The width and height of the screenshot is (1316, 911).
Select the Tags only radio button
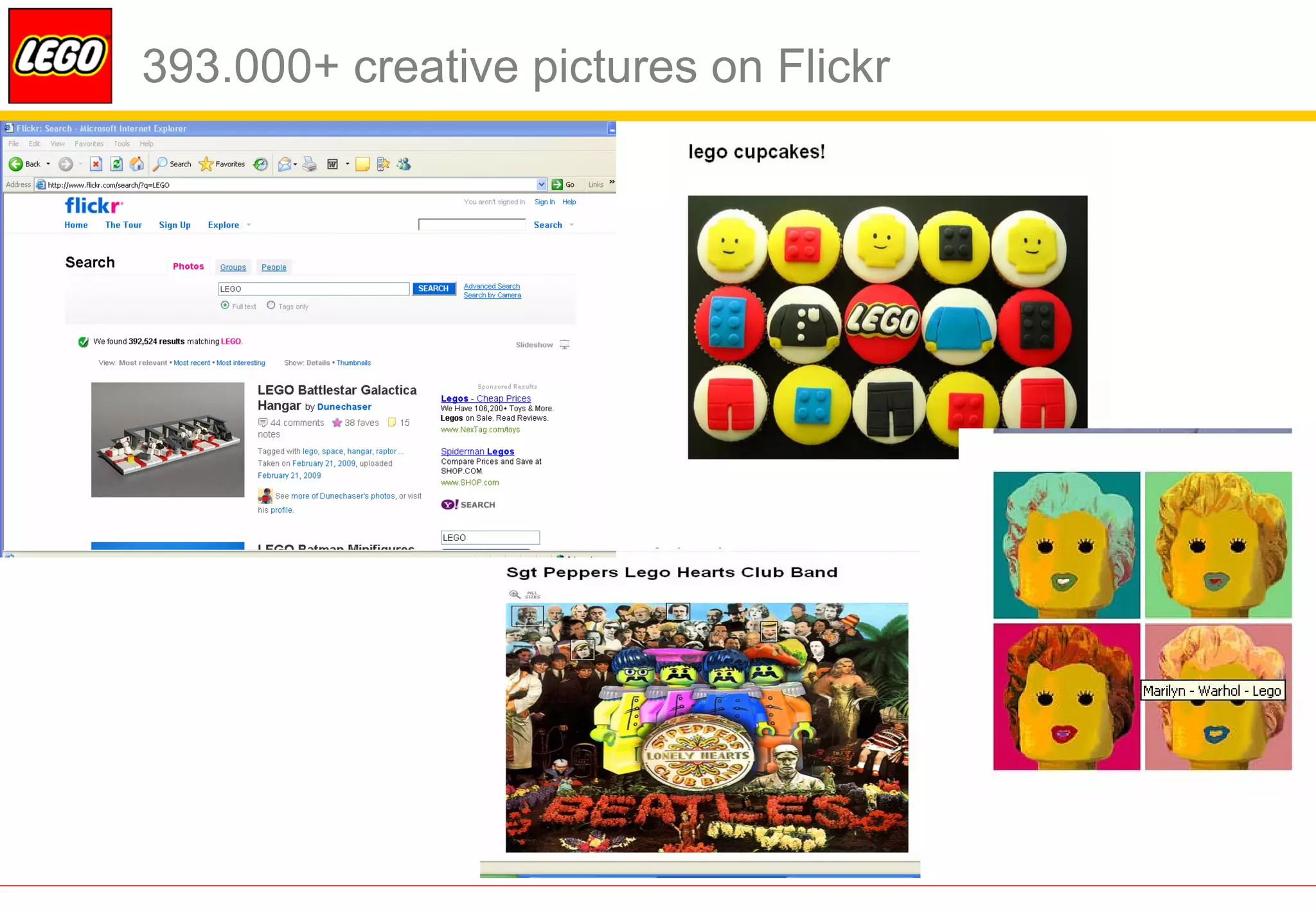pos(271,305)
